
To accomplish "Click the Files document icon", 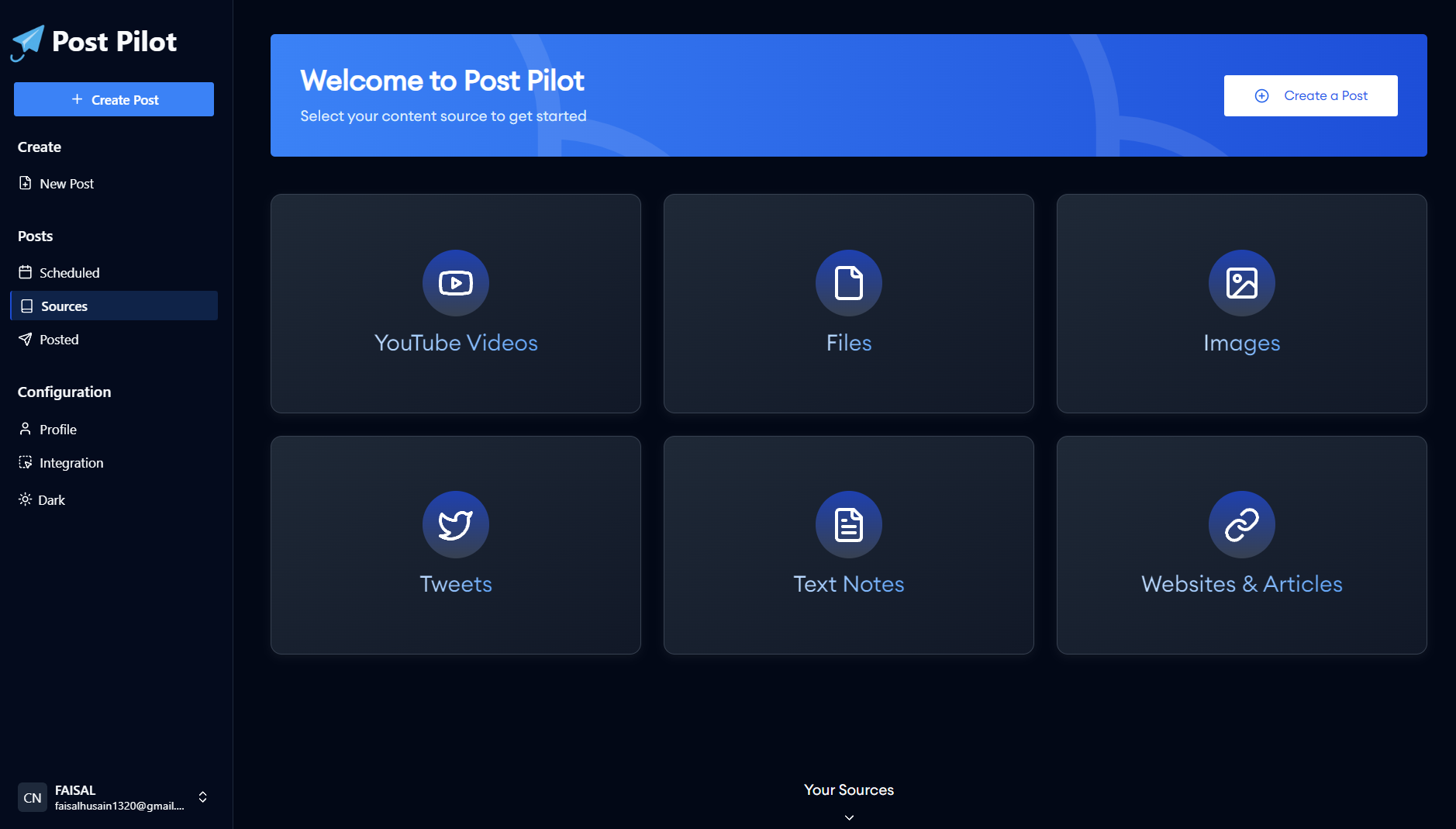I will coord(849,283).
